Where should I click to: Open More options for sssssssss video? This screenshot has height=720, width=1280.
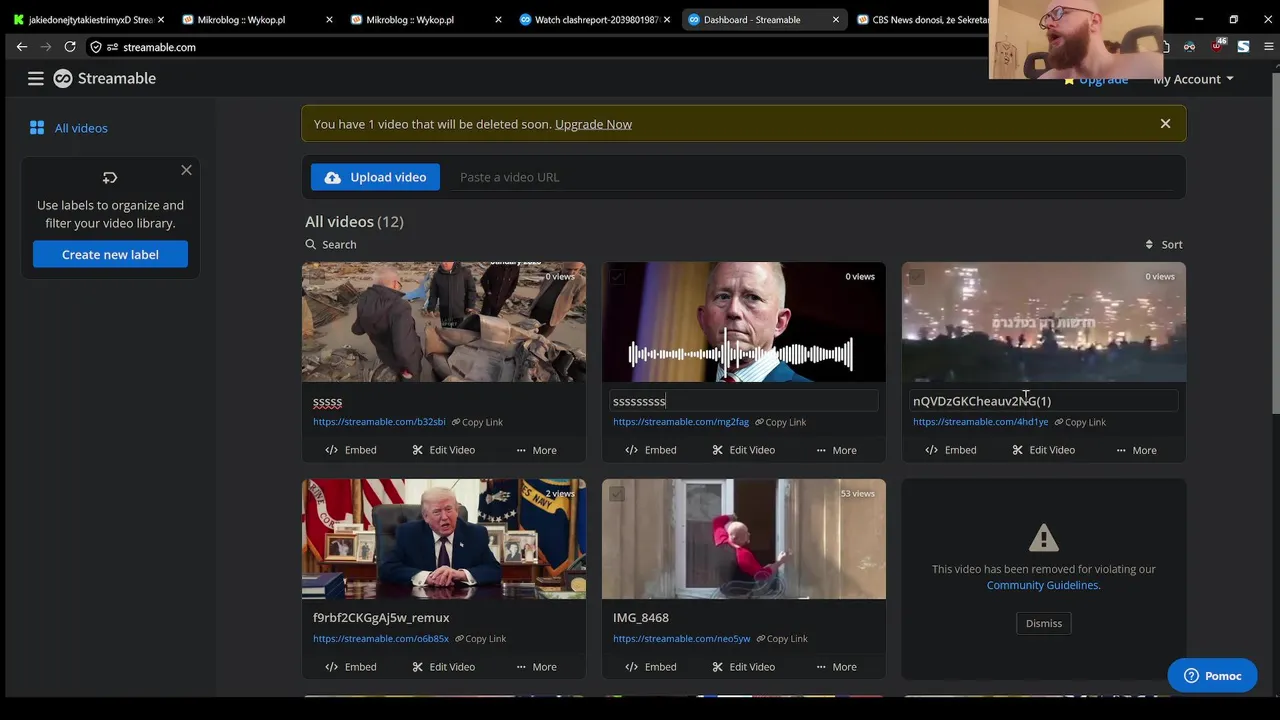(x=836, y=450)
